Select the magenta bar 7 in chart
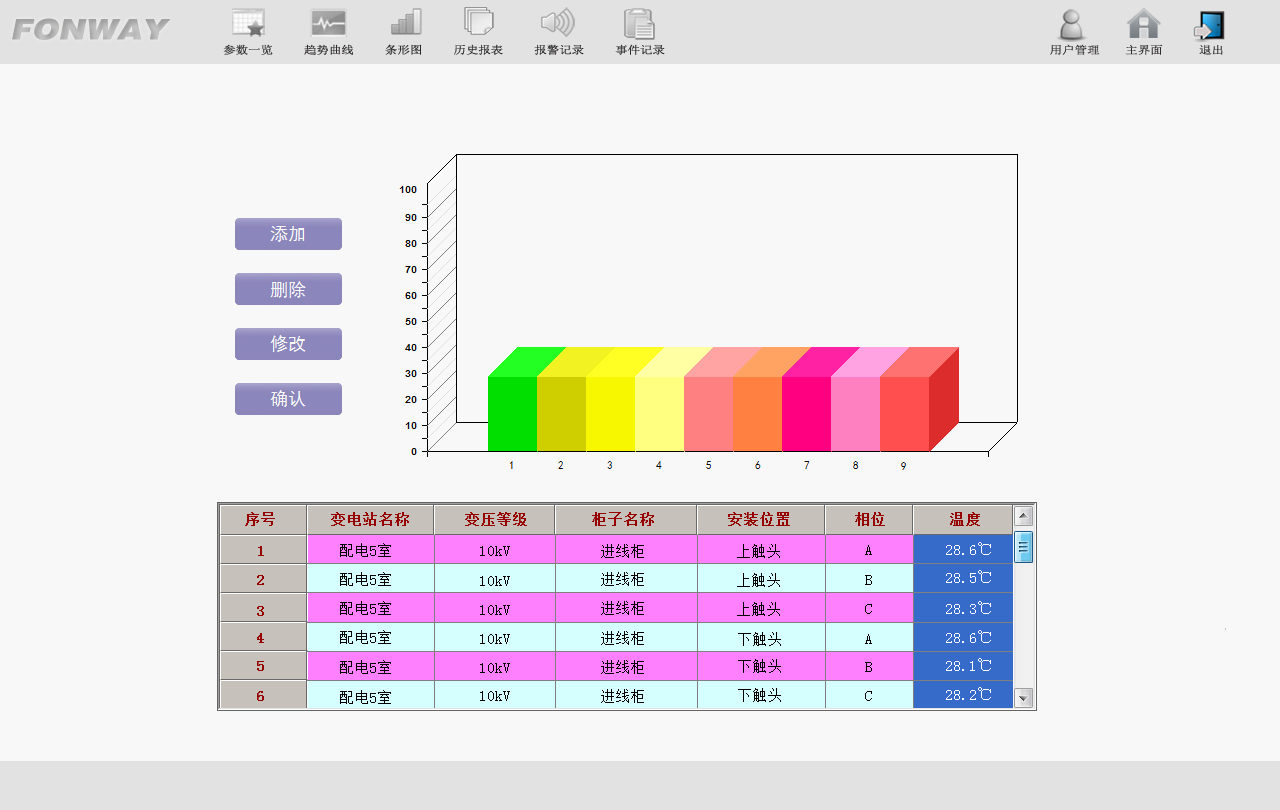Image resolution: width=1280 pixels, height=810 pixels. point(806,413)
